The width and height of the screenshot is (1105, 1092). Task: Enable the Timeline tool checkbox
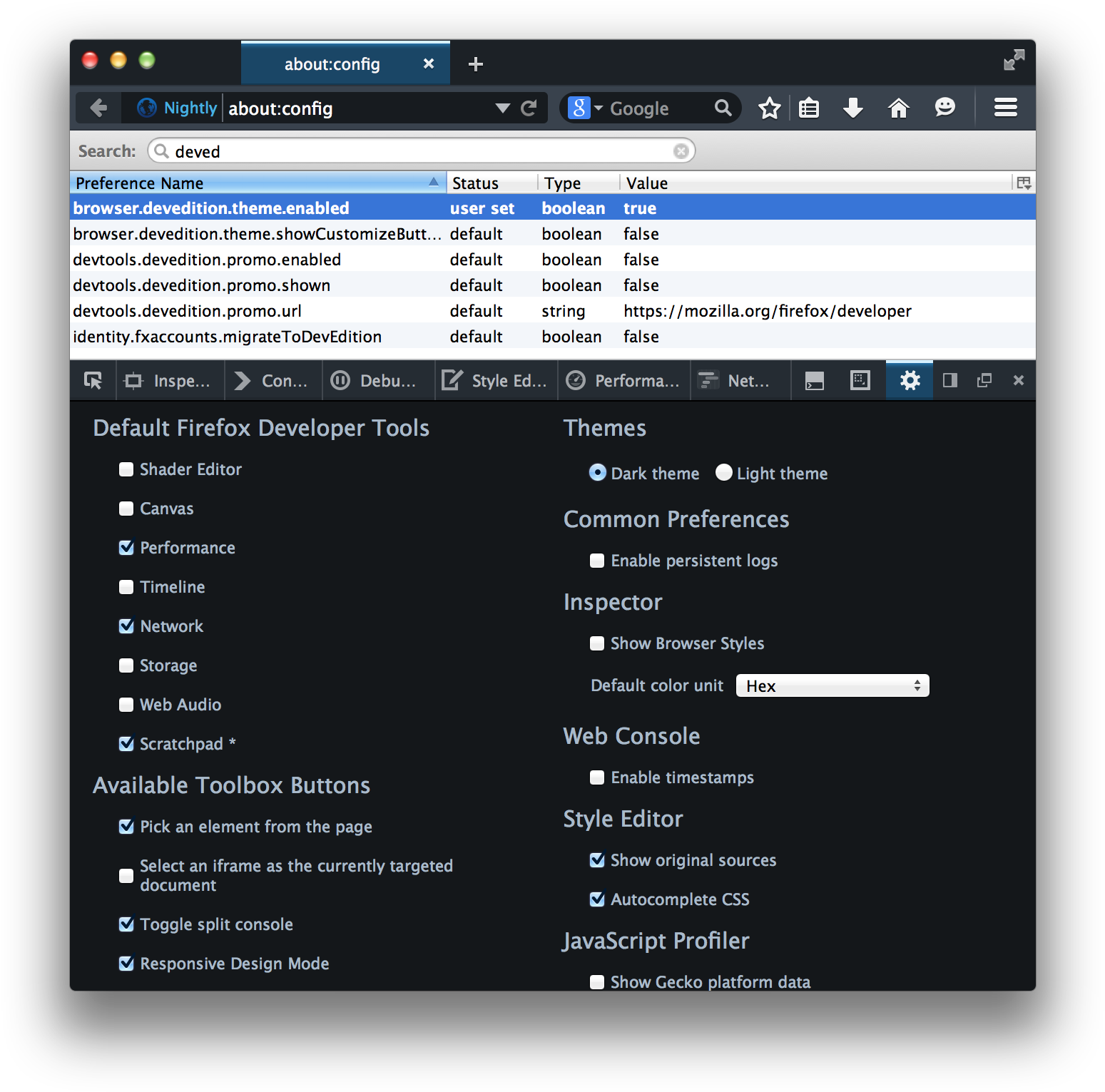126,586
